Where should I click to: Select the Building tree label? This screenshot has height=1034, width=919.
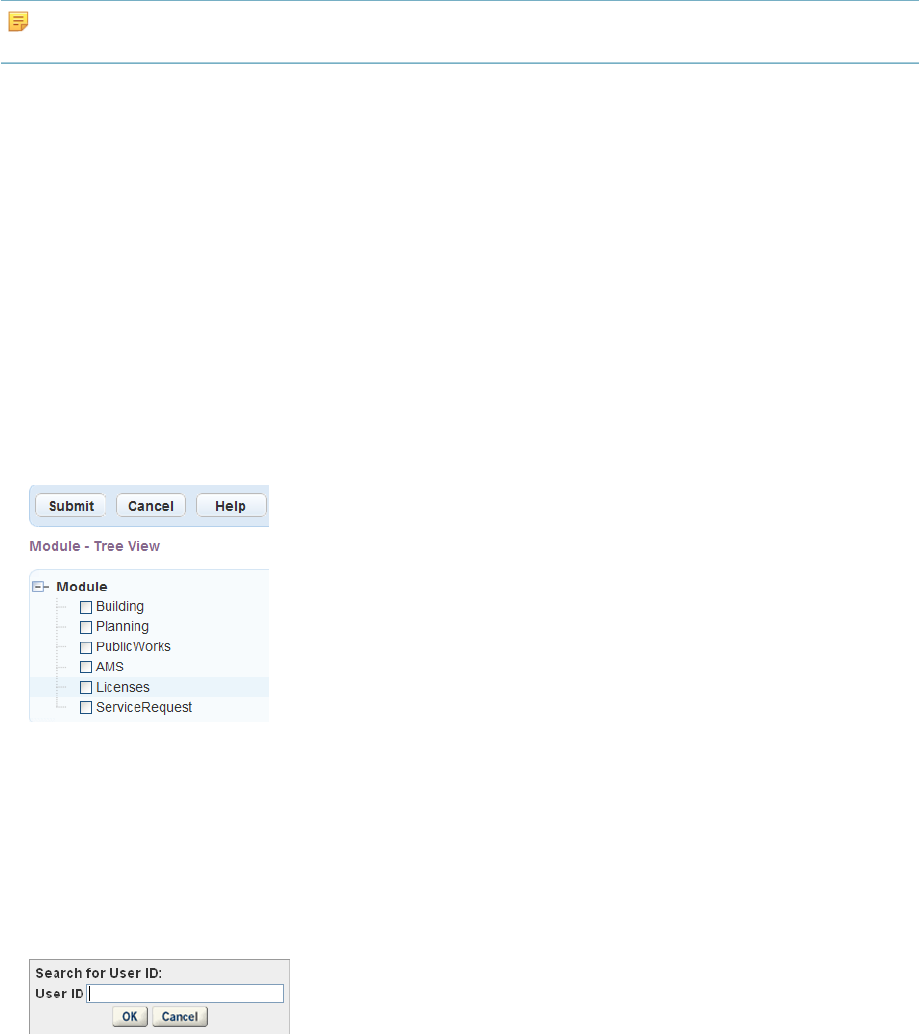120,607
